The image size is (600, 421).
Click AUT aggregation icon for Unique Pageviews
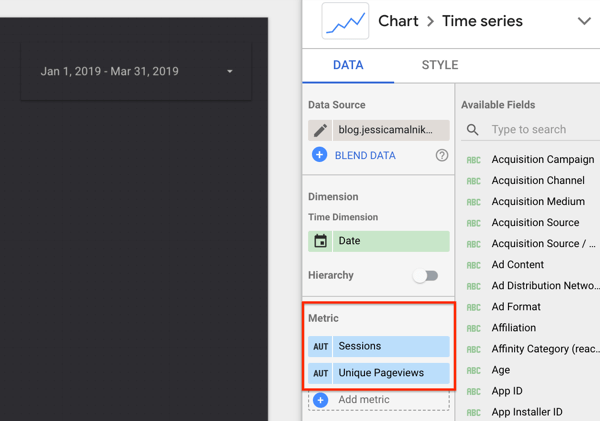pos(320,373)
